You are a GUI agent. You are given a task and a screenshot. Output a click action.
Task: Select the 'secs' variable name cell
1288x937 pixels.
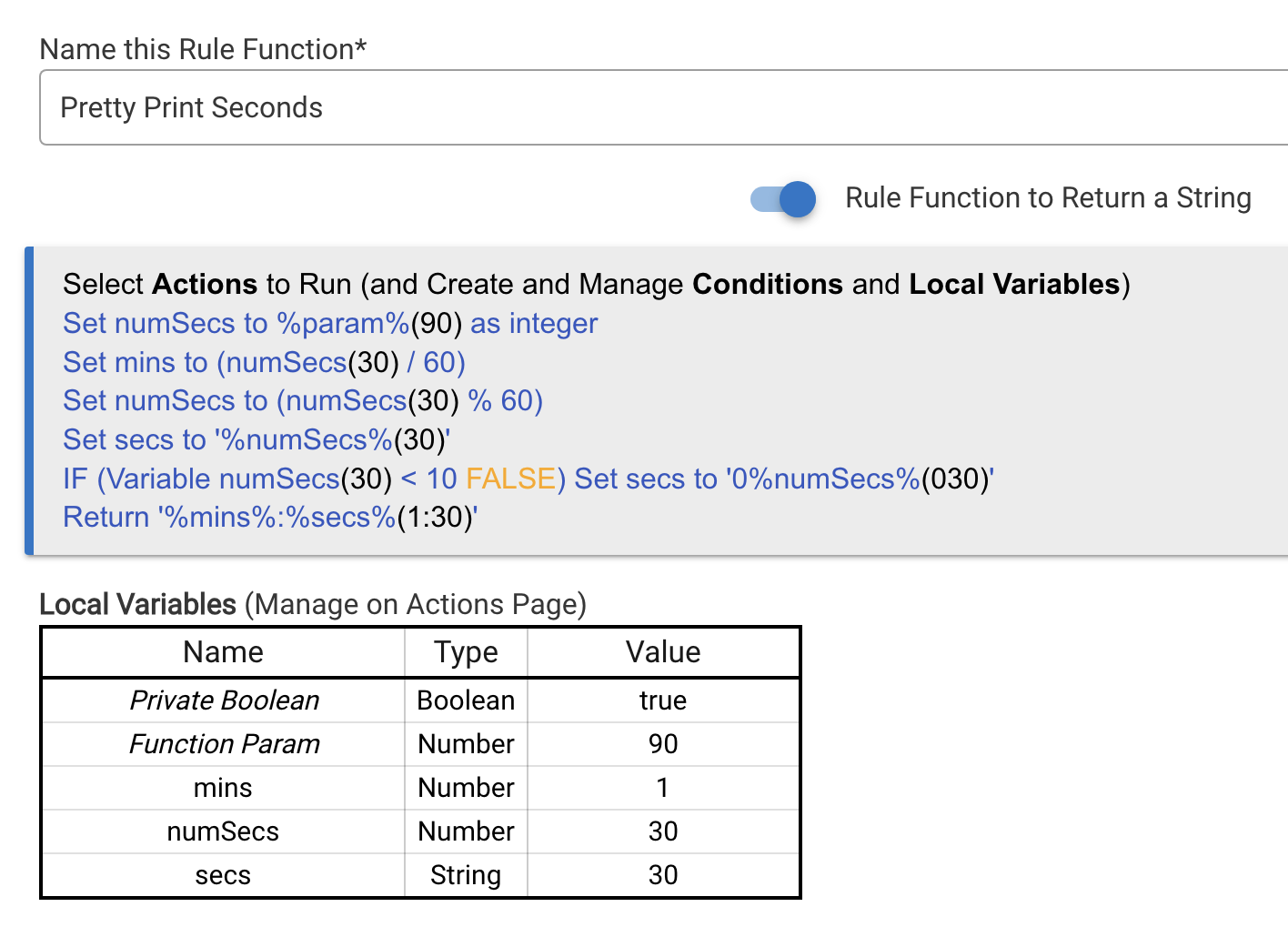pyautogui.click(x=223, y=875)
